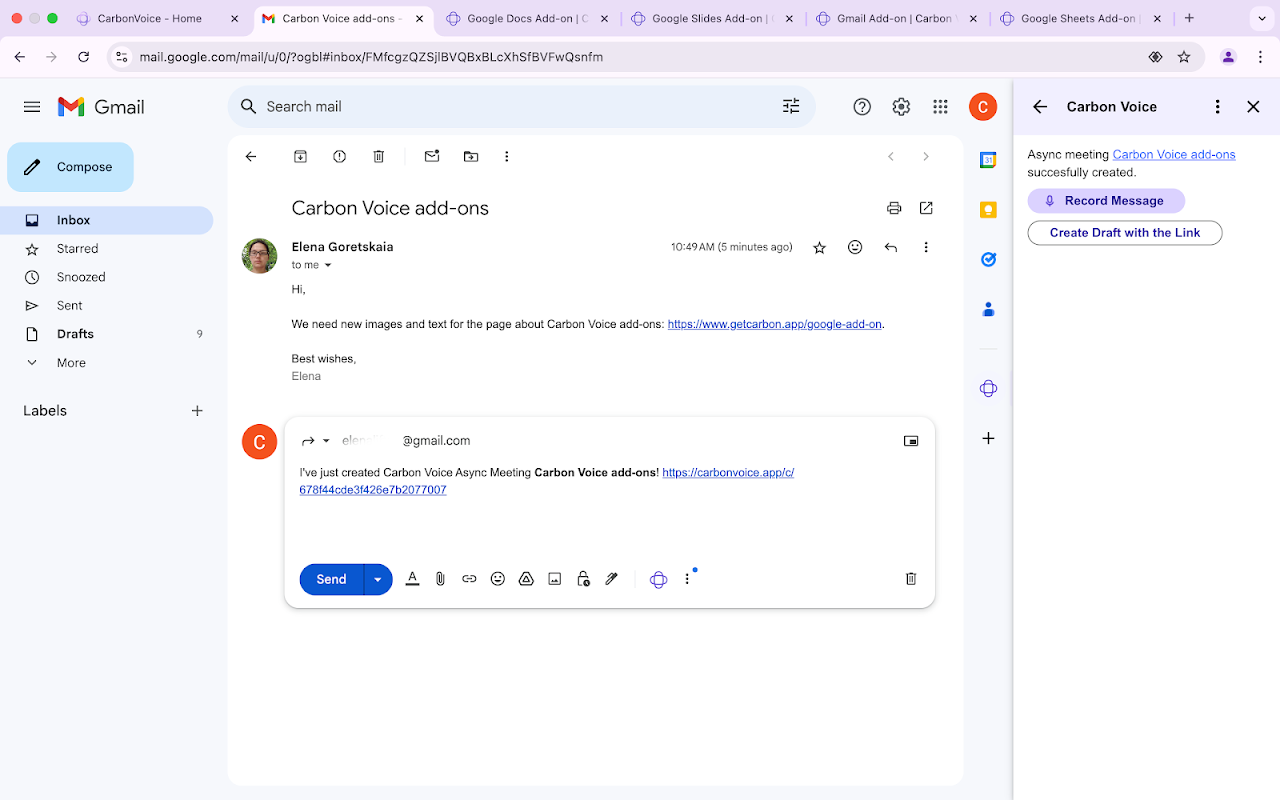1280x800 pixels.
Task: Go back in Carbon Voice panel
Action: point(1040,107)
